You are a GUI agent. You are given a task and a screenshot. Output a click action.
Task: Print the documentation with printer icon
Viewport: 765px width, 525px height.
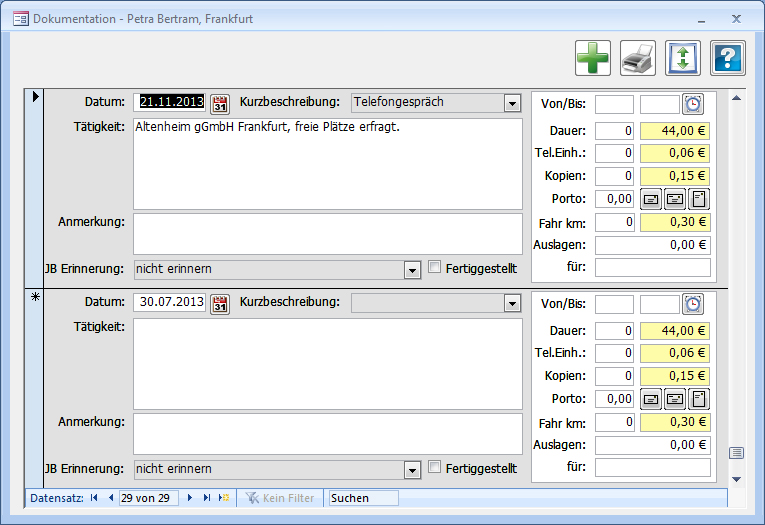[638, 58]
